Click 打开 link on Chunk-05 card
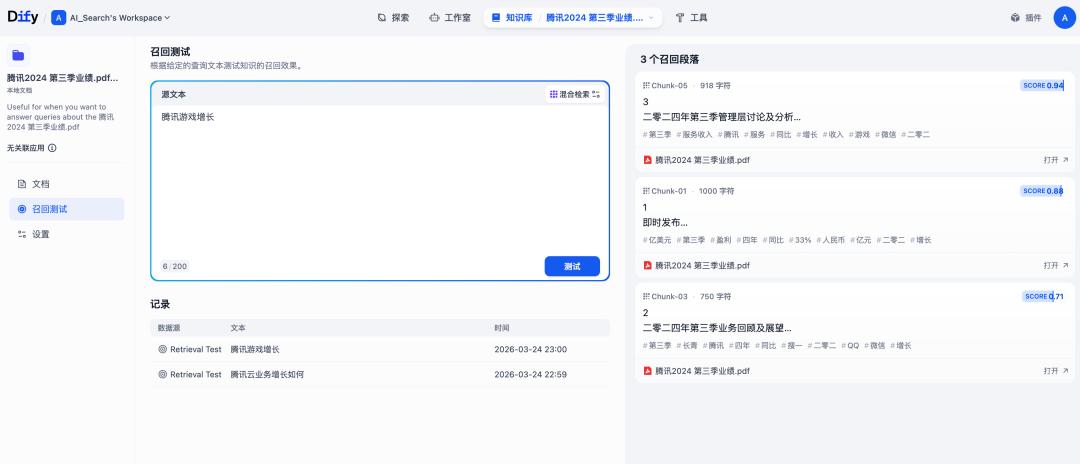The width and height of the screenshot is (1080, 464). pos(1056,160)
